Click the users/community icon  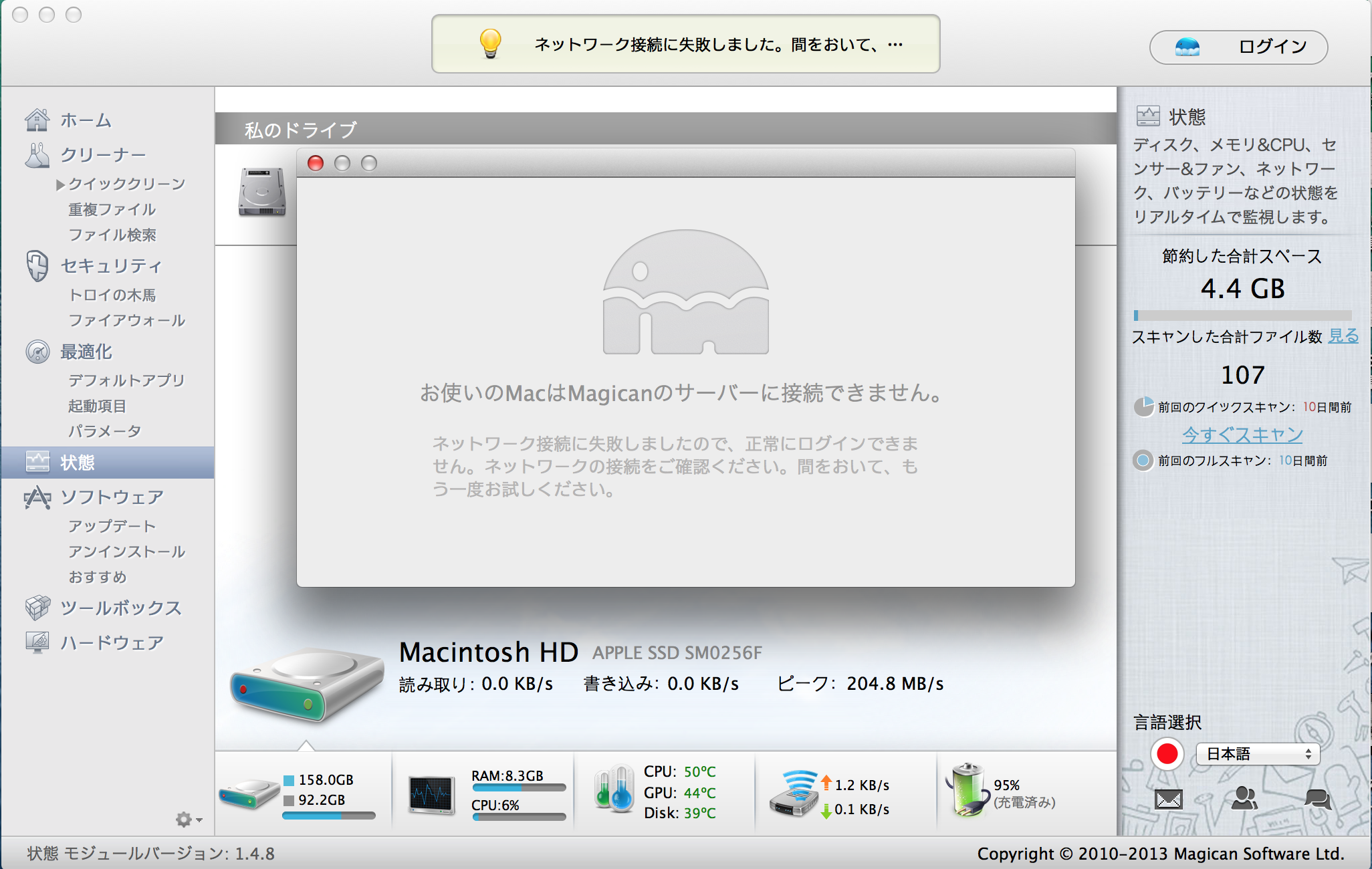point(1244,798)
